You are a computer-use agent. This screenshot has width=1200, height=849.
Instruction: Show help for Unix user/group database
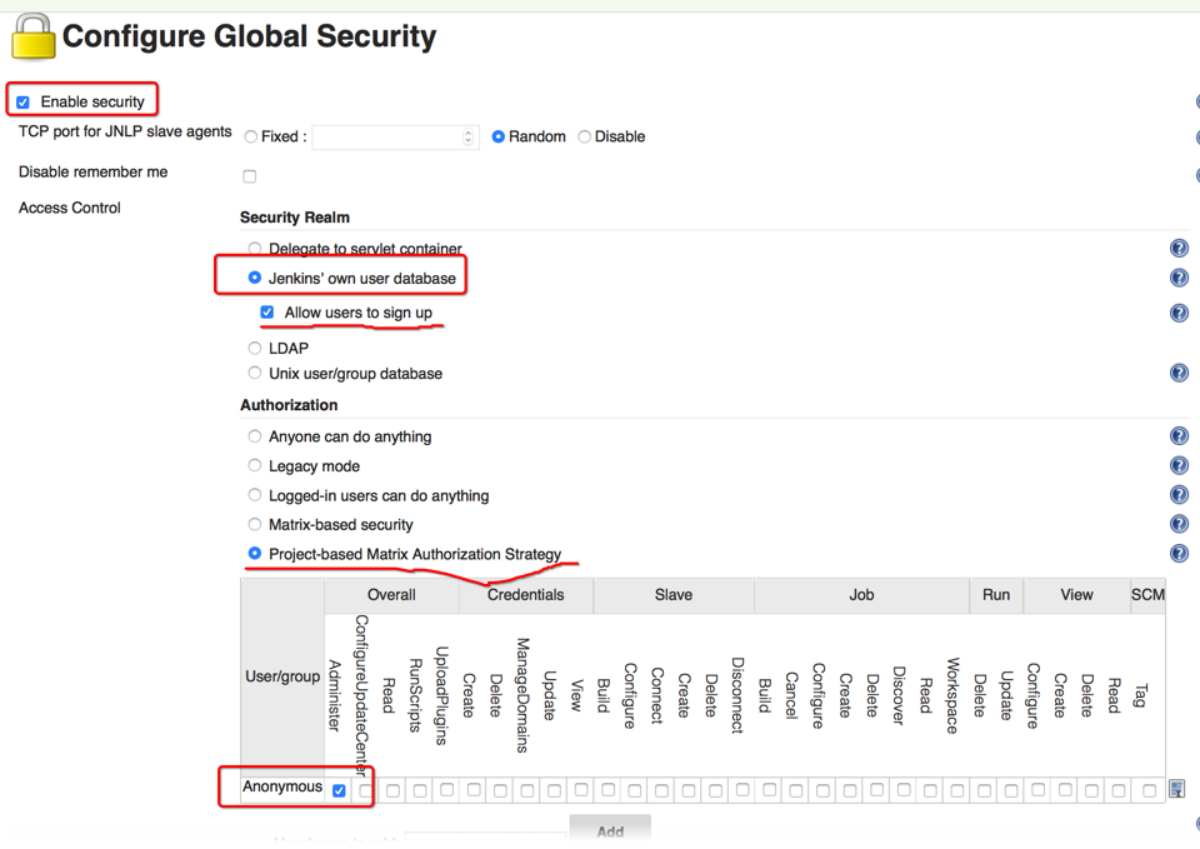click(x=1179, y=373)
